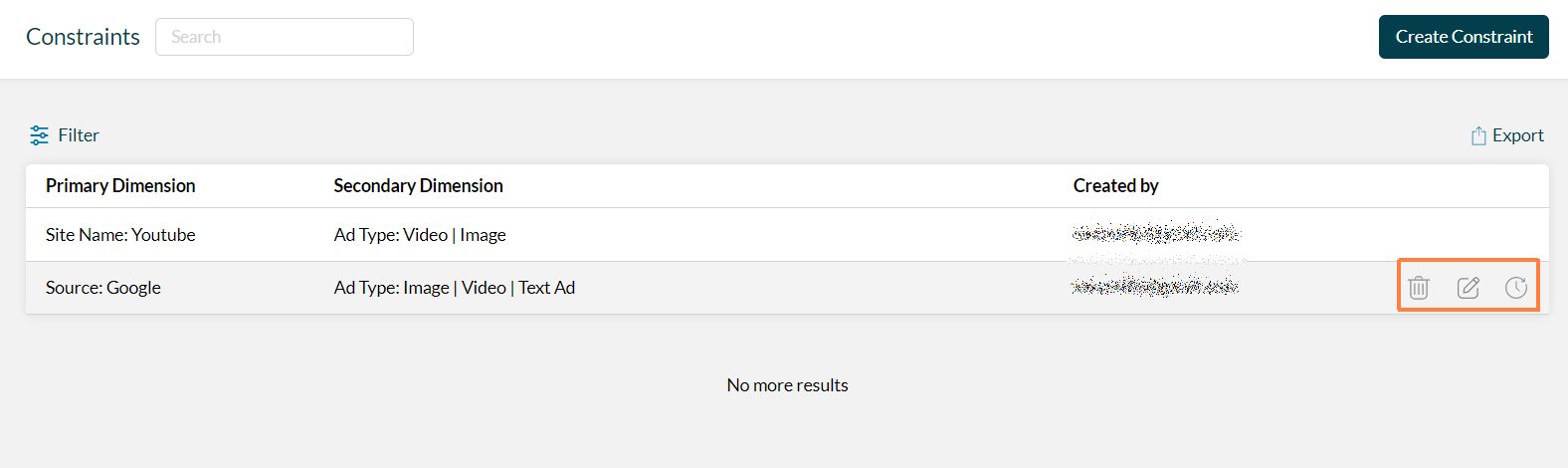Click the Export share icon
Image resolution: width=1568 pixels, height=468 pixels.
coord(1478,136)
